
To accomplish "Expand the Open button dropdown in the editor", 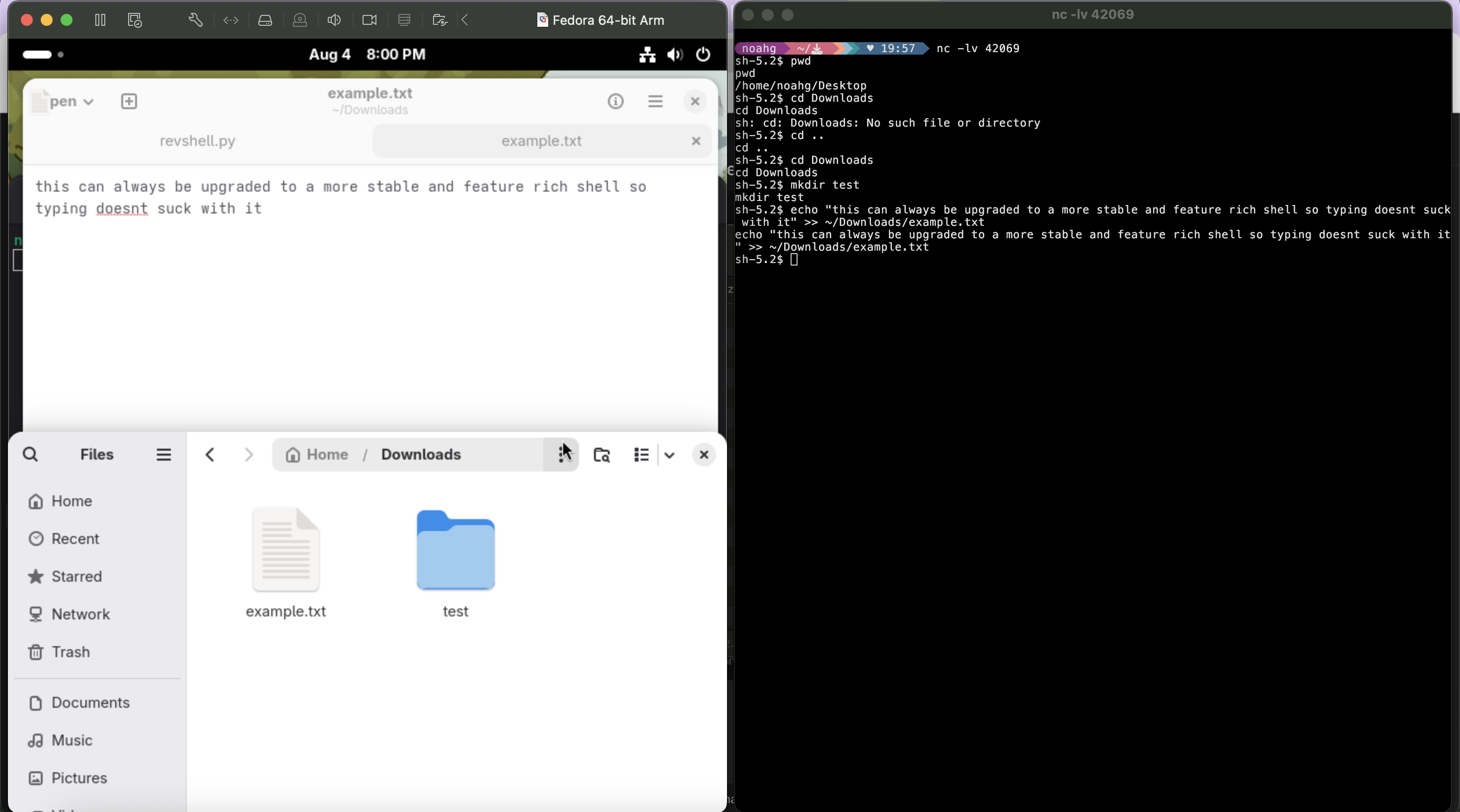I will [89, 101].
